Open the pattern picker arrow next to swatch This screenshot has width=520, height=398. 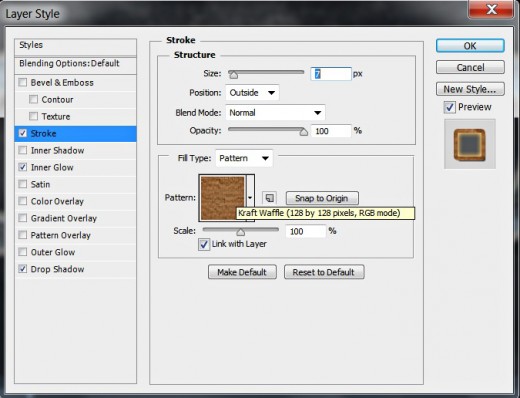(250, 198)
